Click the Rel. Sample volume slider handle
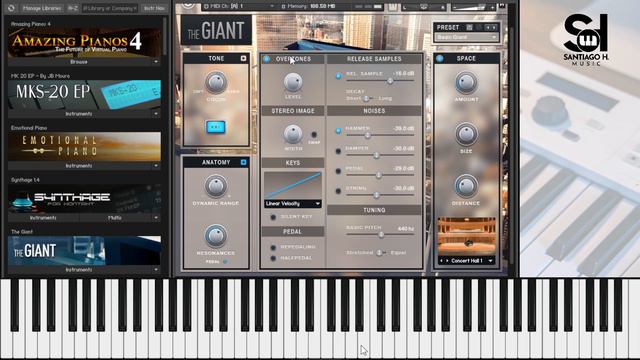The height and width of the screenshot is (360, 640). tap(390, 81)
